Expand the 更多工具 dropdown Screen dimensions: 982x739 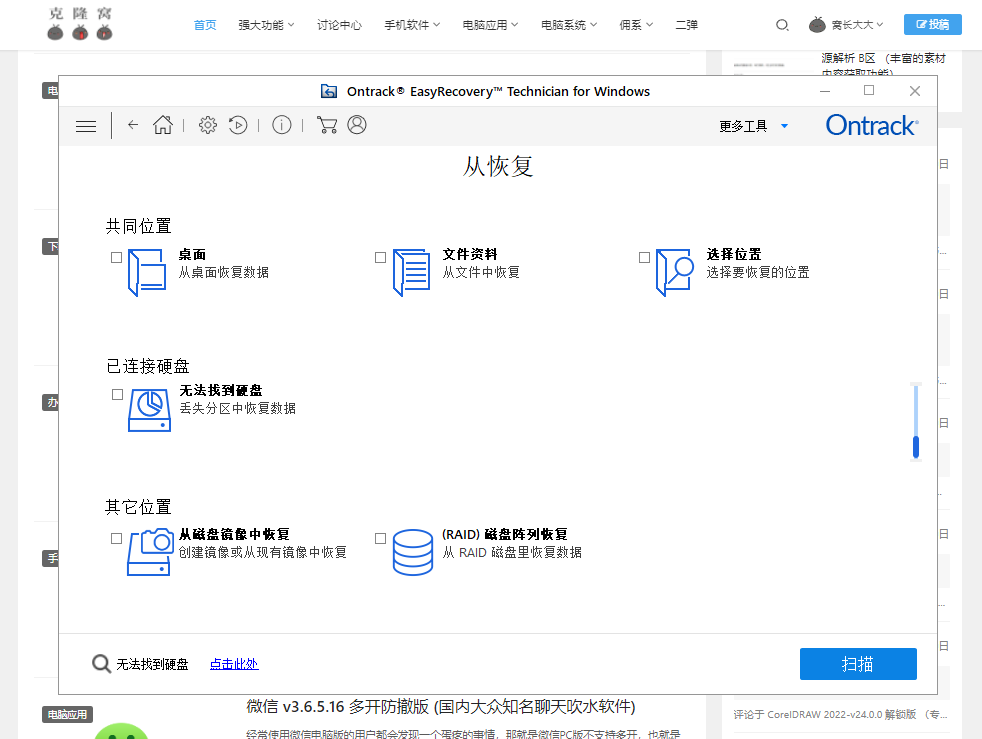(753, 126)
